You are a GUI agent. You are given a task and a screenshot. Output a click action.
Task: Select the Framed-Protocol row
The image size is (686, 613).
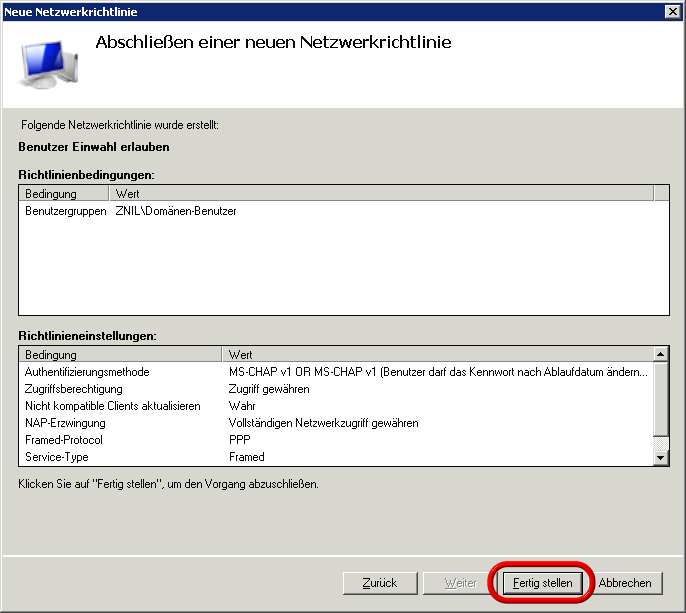(64, 440)
